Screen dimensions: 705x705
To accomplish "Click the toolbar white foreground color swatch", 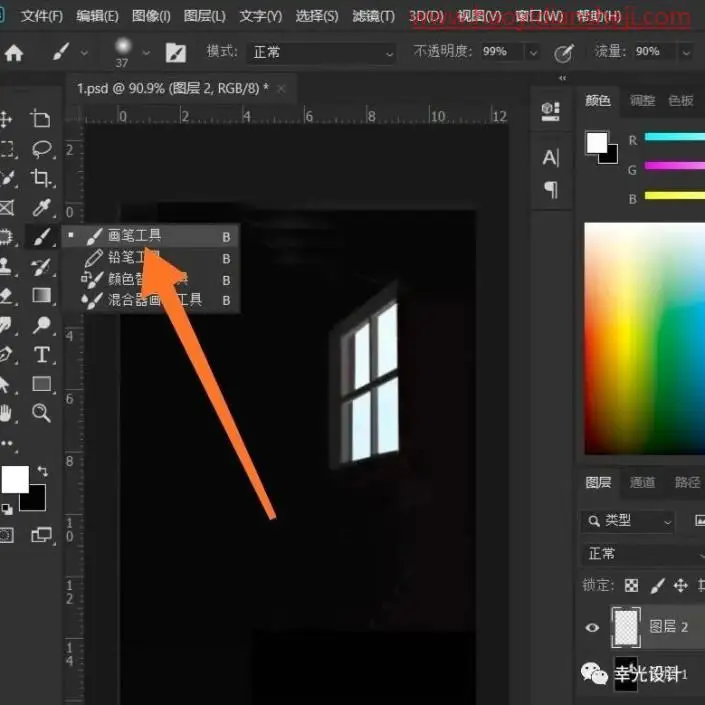I will (x=14, y=479).
